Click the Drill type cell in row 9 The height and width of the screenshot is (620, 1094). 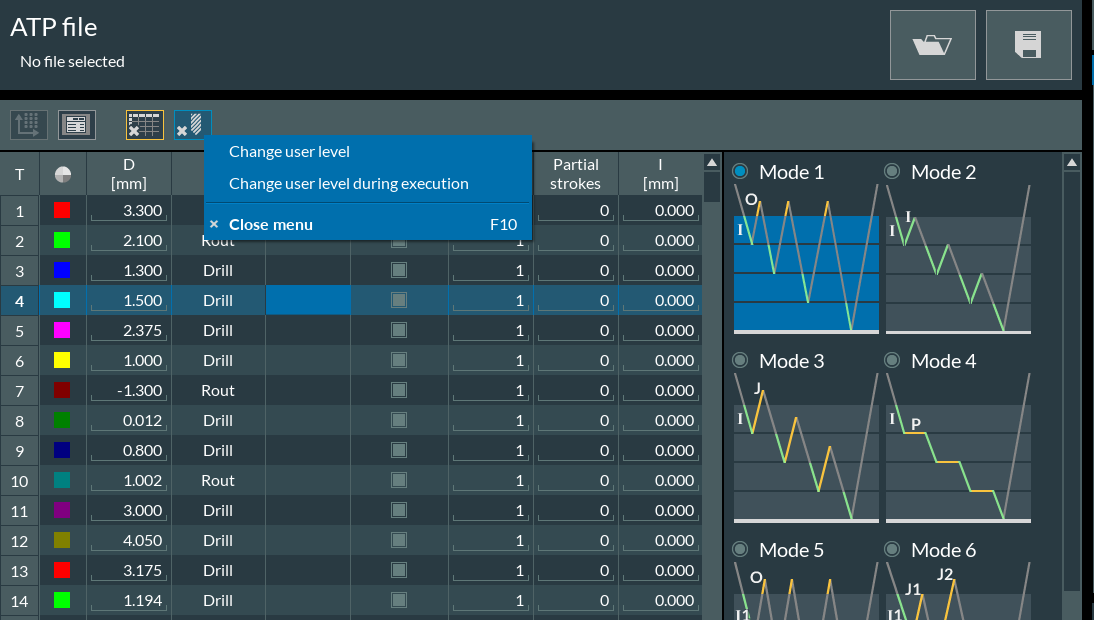click(x=218, y=451)
